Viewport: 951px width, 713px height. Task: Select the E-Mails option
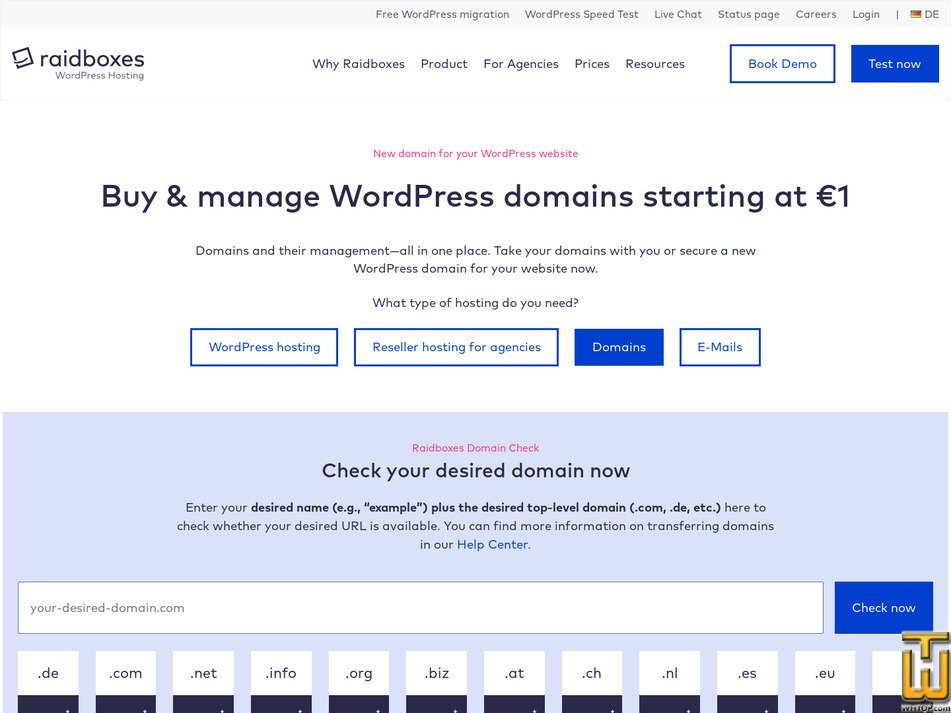point(719,347)
